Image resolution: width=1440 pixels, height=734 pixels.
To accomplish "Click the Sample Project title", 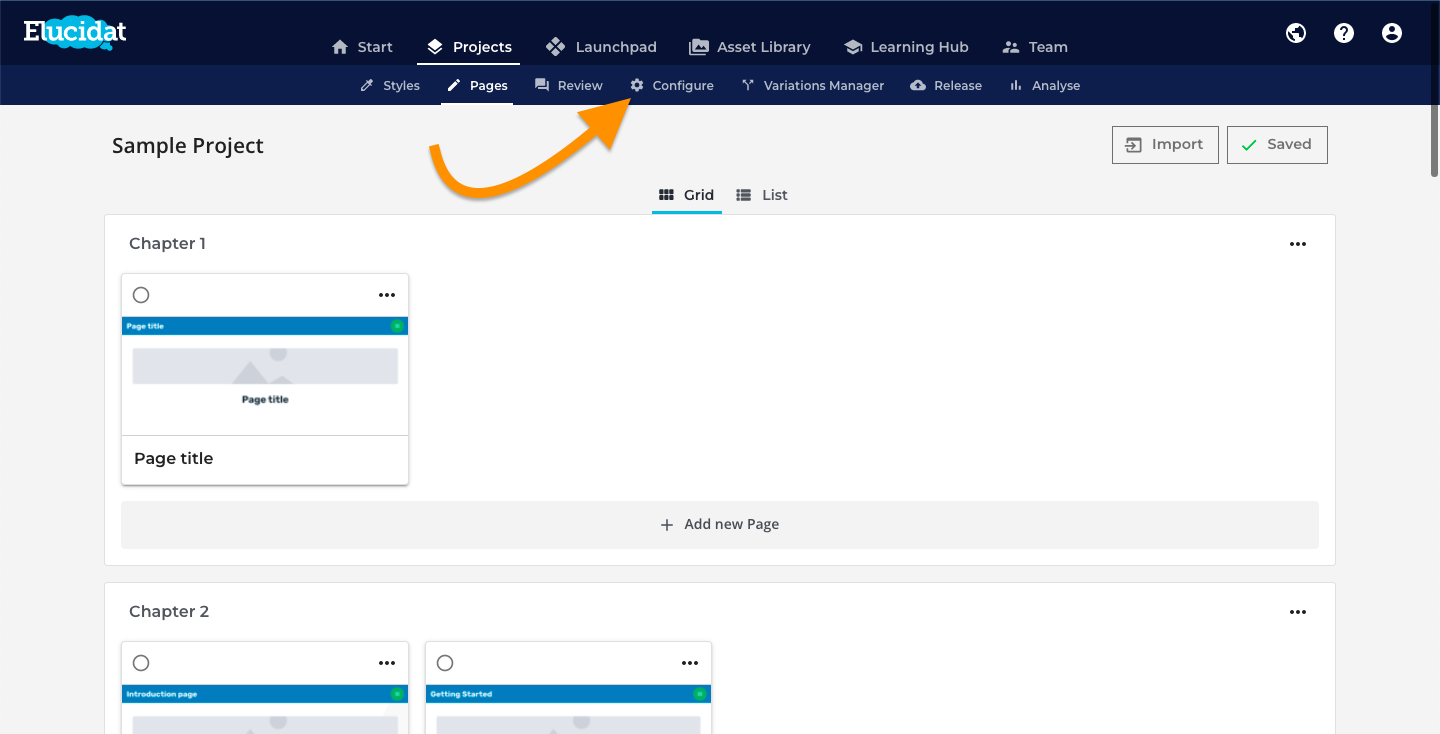I will pyautogui.click(x=188, y=146).
